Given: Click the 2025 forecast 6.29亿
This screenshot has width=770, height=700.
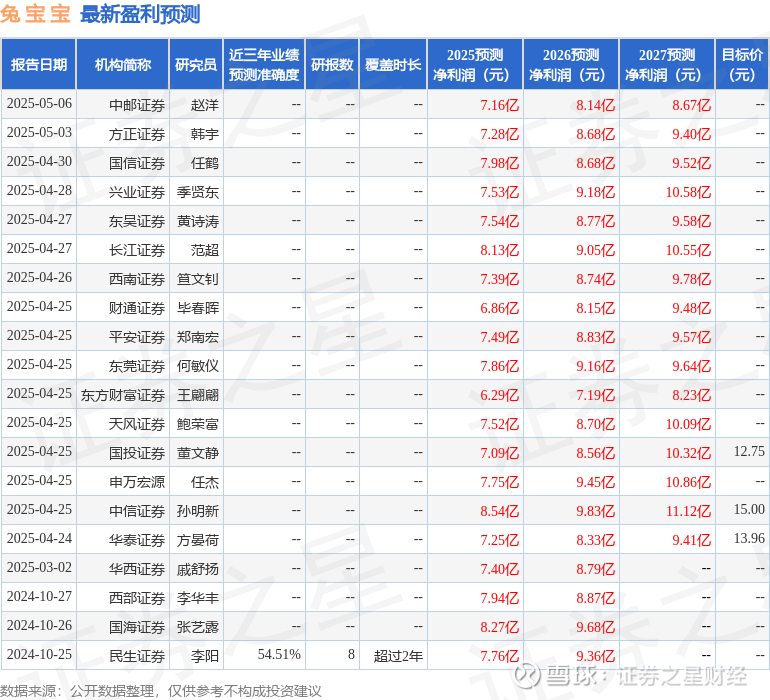Looking at the screenshot, I should coord(499,395).
